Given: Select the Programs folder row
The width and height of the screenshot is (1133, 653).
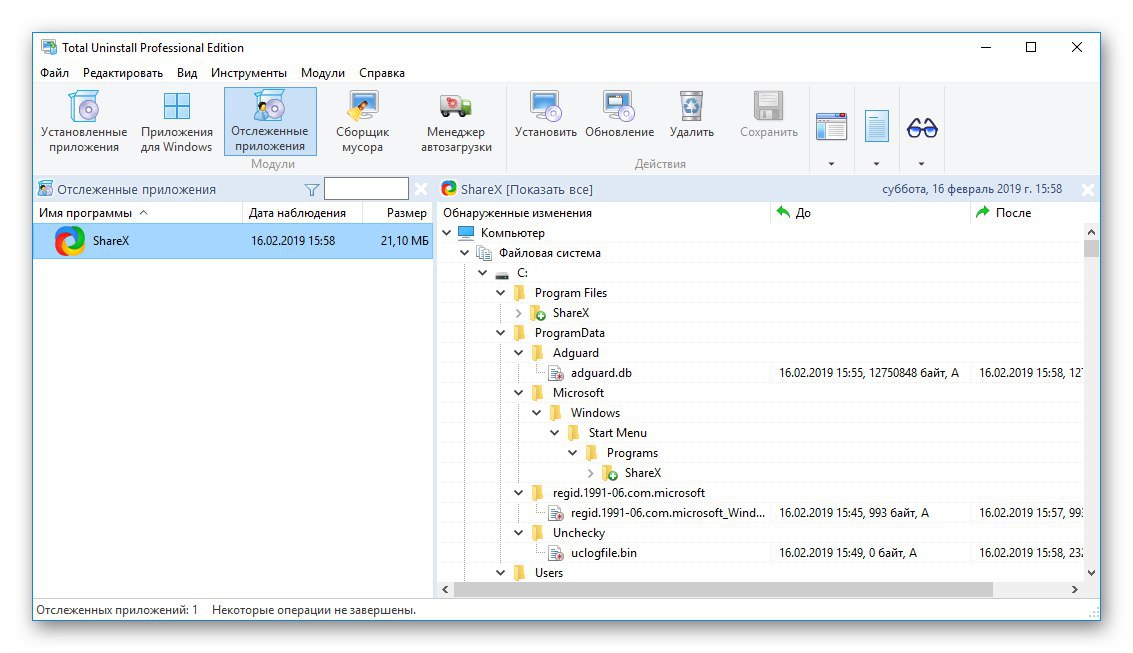Looking at the screenshot, I should [x=632, y=453].
